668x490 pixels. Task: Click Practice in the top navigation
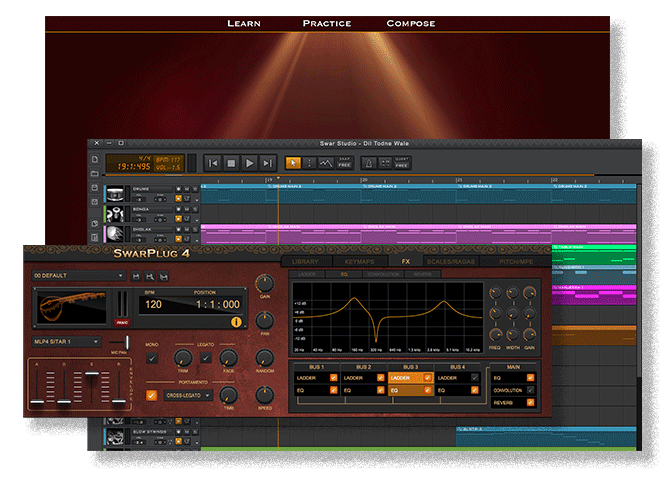tap(327, 23)
